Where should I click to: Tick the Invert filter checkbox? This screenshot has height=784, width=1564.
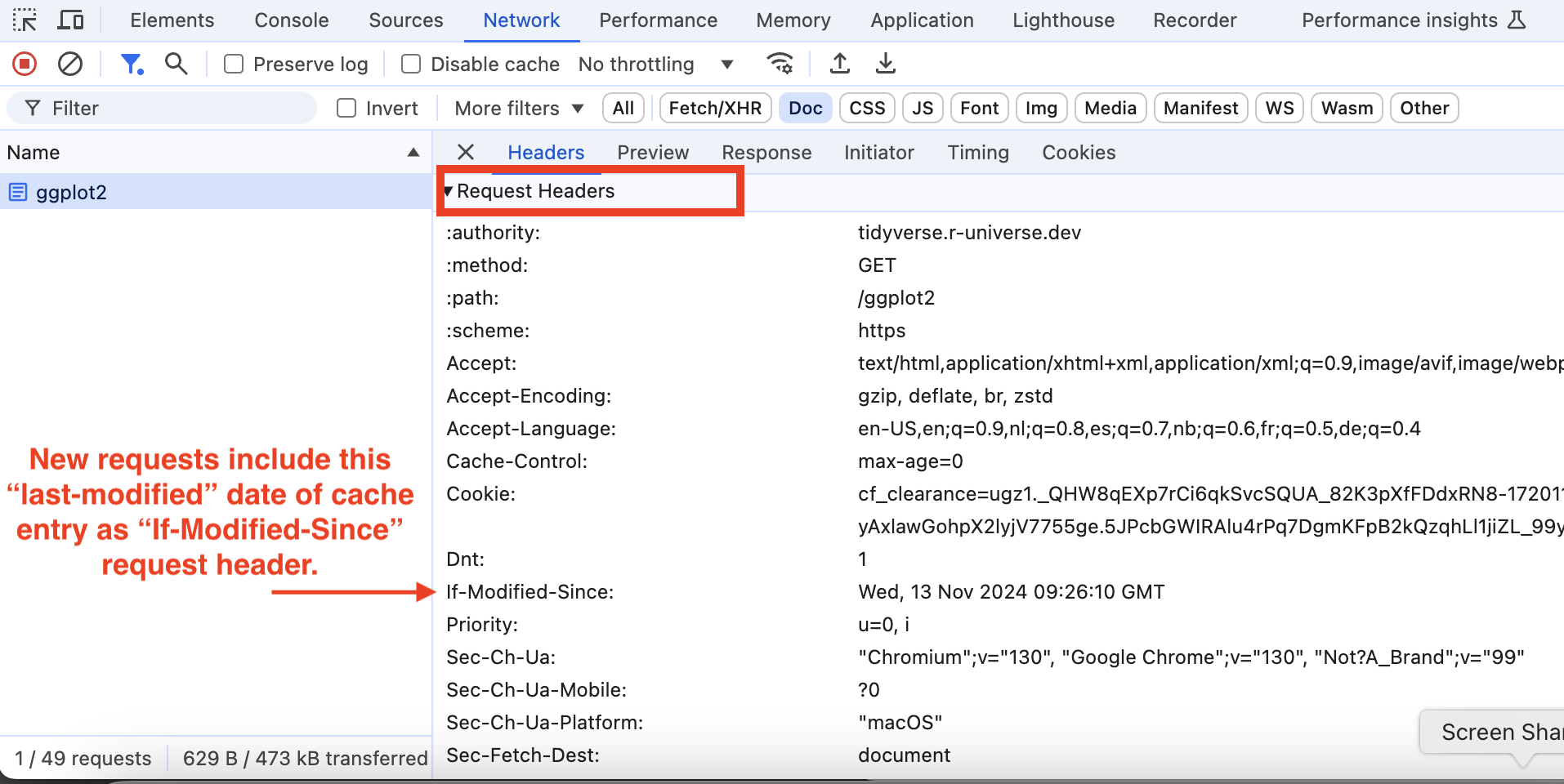(x=346, y=108)
